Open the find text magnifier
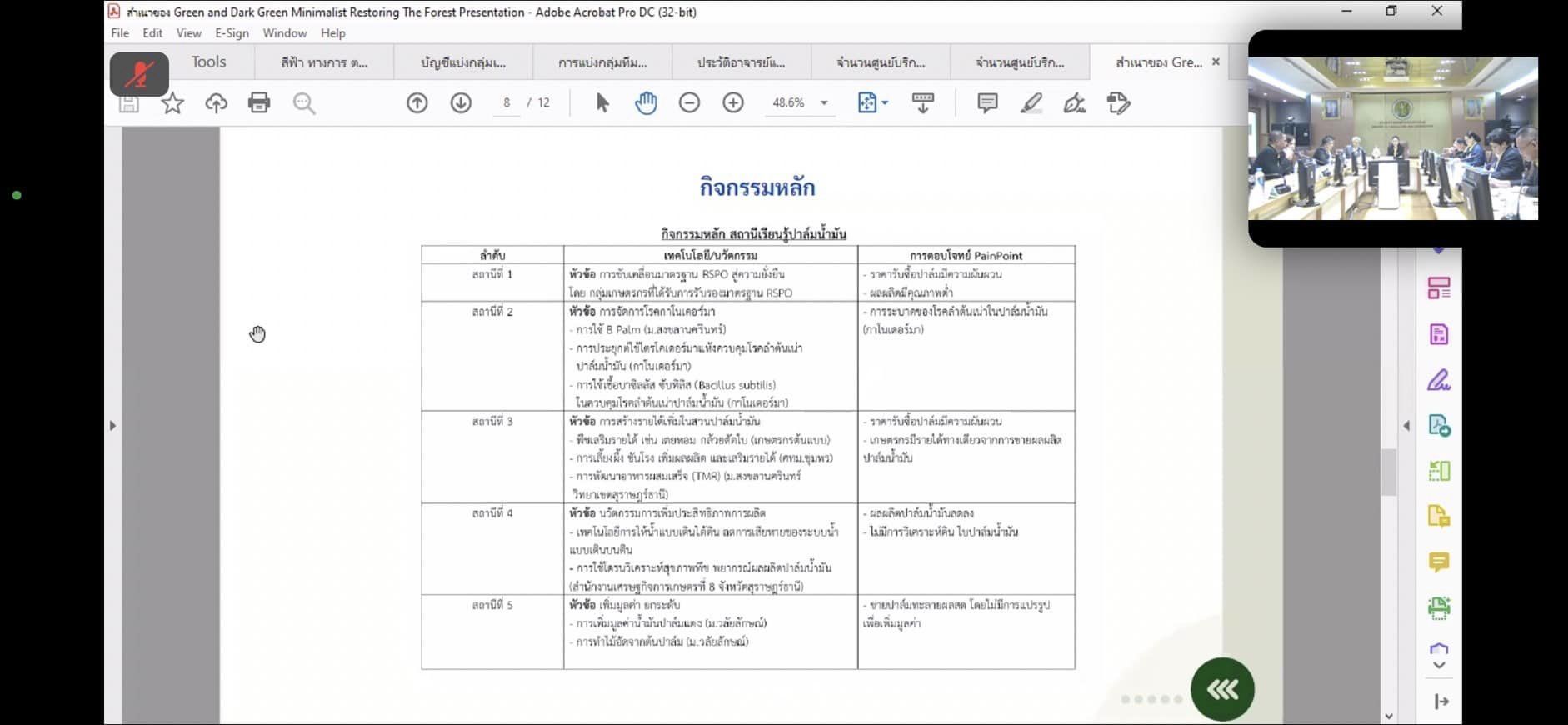 point(304,103)
